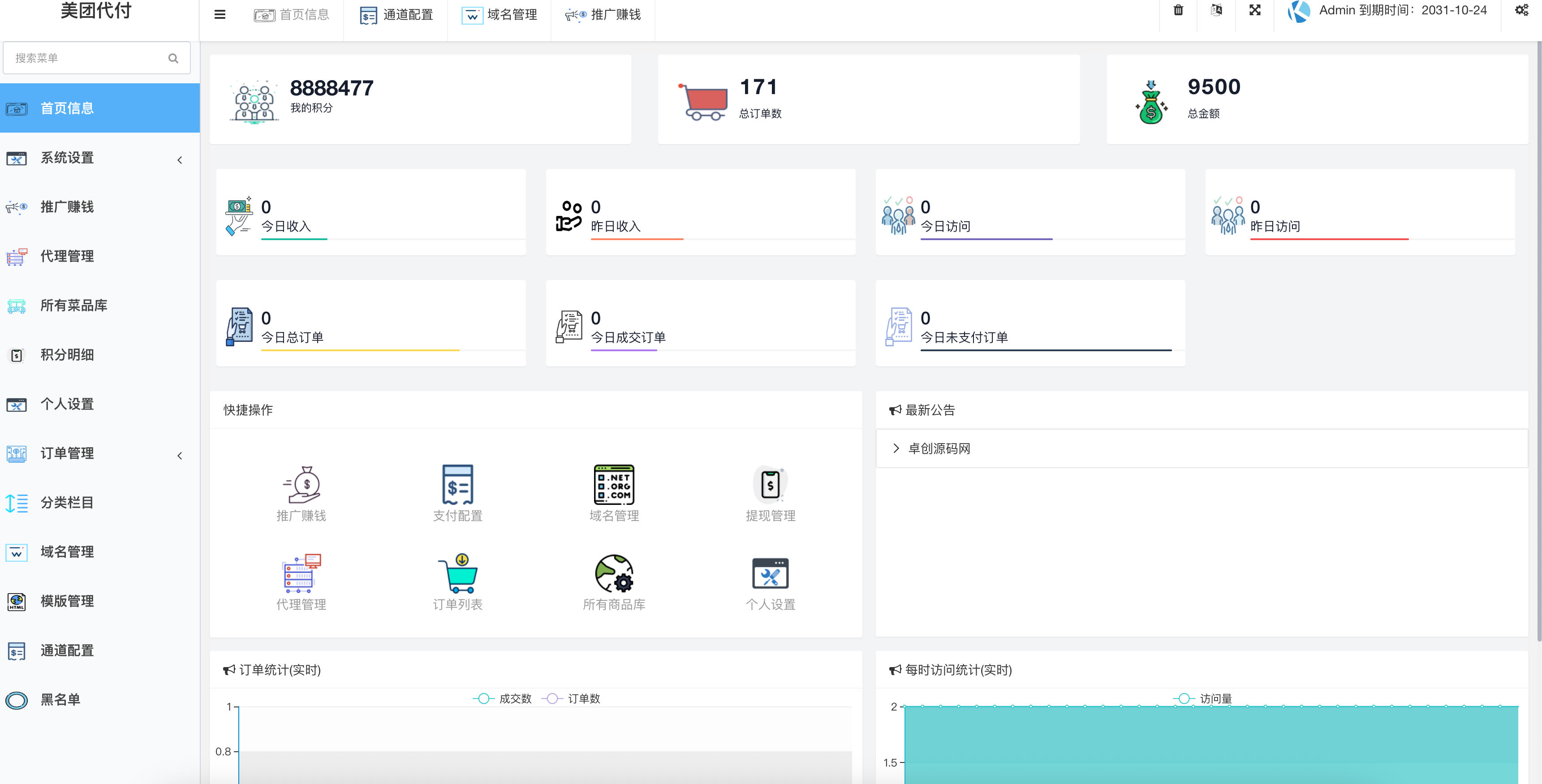
Task: Open the 域名管理 .NET .ORG .COM quick action icon
Action: [x=614, y=484]
